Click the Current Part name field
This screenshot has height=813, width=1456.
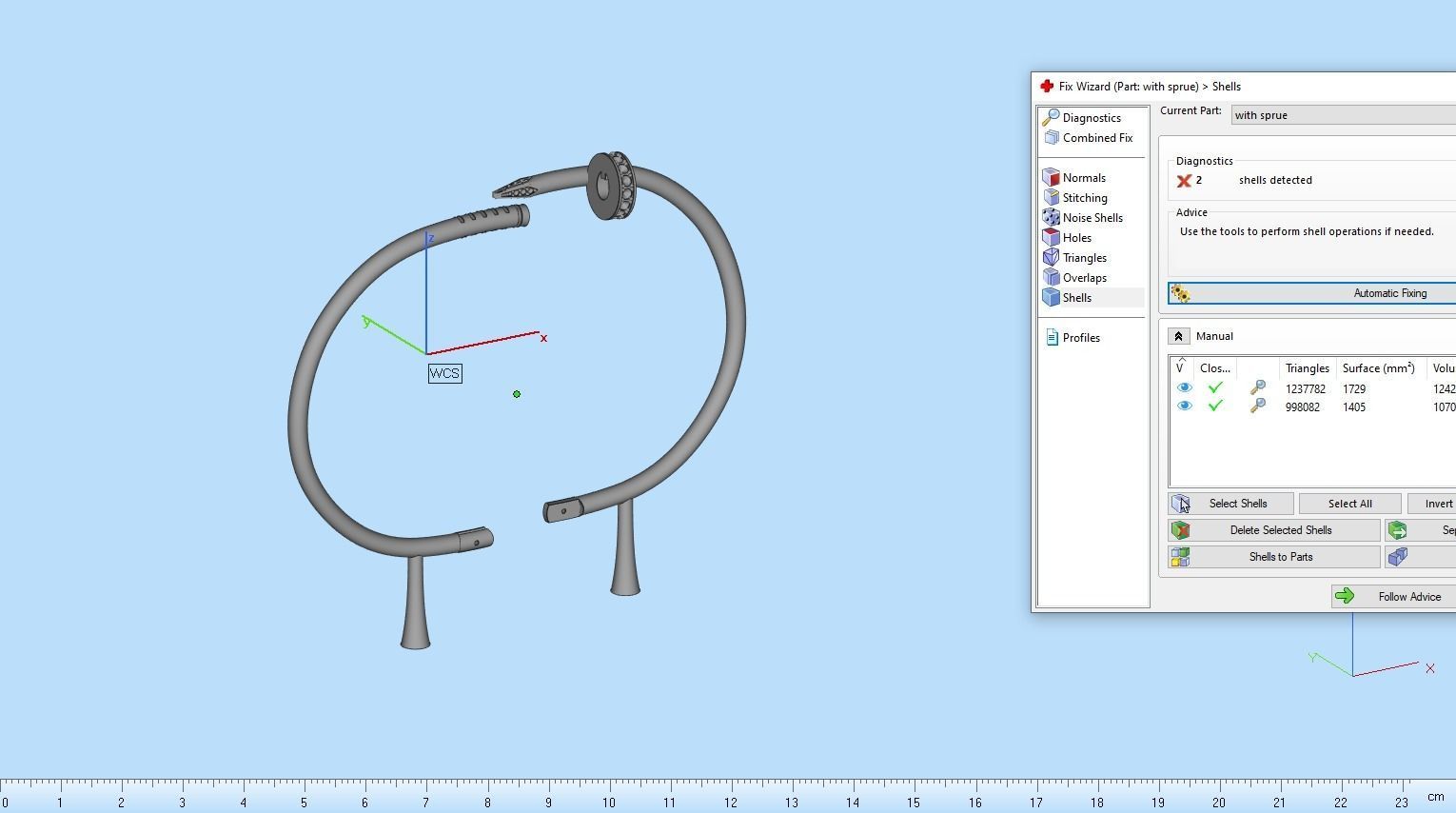click(x=1343, y=115)
